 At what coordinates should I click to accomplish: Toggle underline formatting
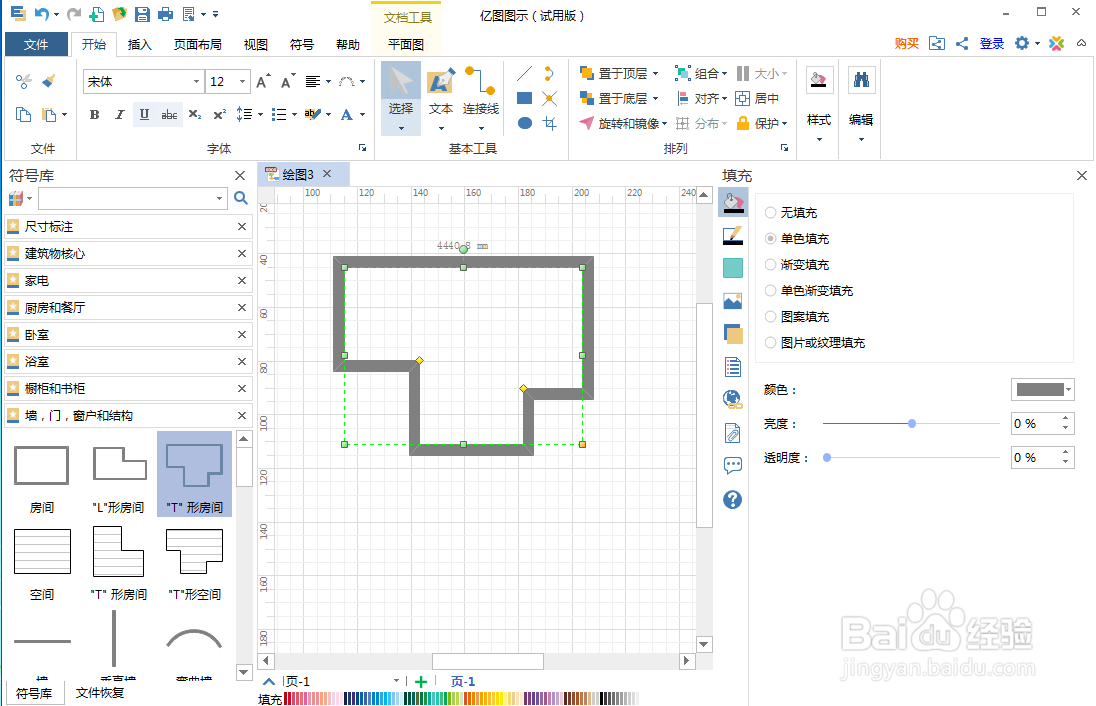point(144,115)
